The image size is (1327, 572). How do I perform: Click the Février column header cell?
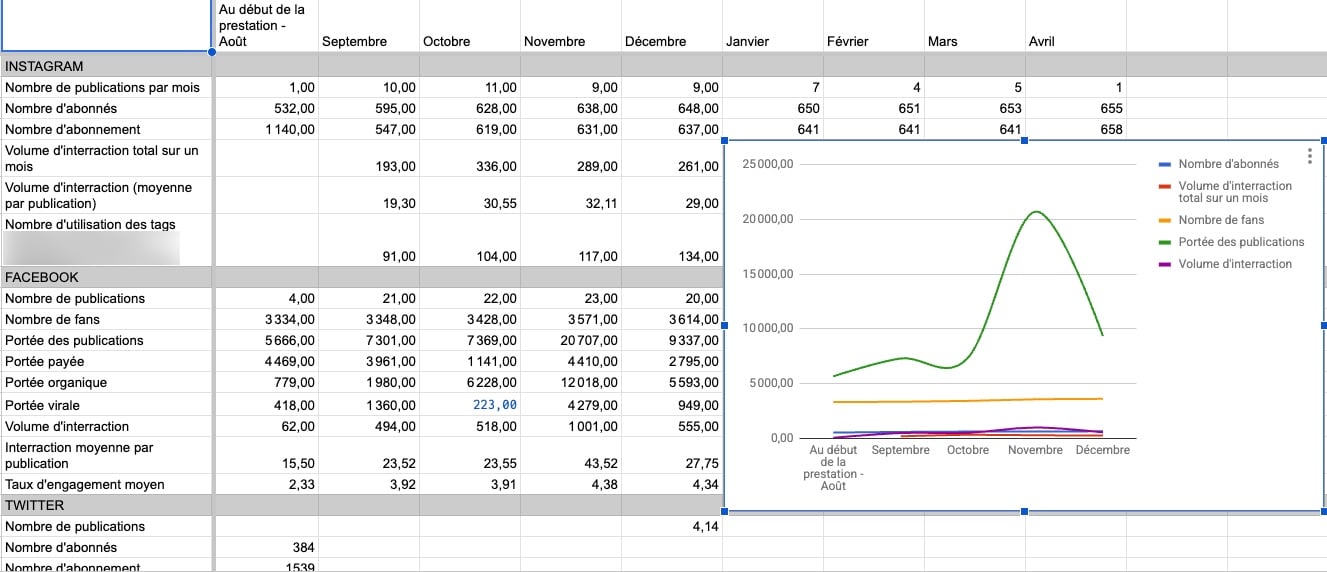coord(873,26)
